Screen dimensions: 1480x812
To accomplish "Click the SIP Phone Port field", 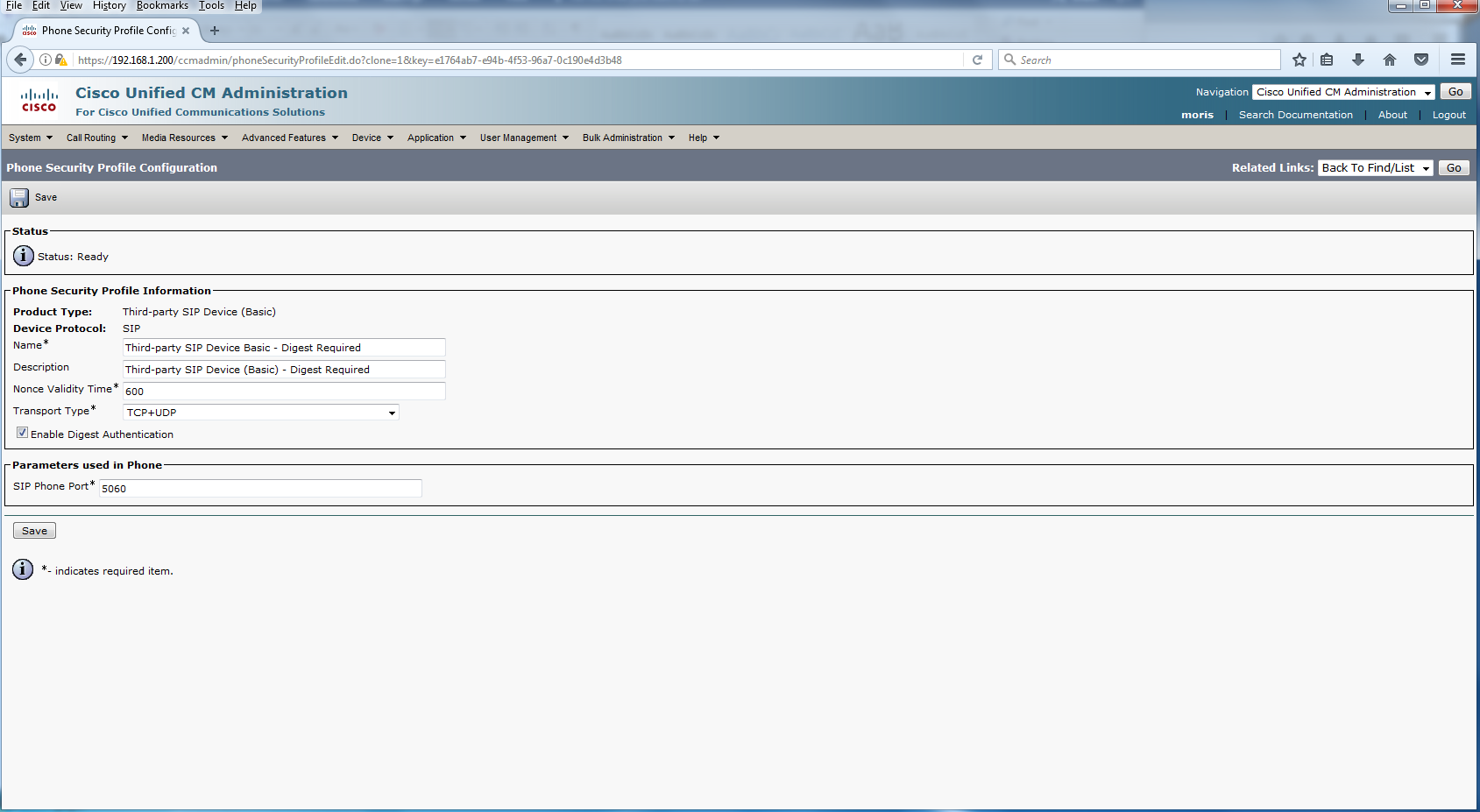I will tap(260, 489).
